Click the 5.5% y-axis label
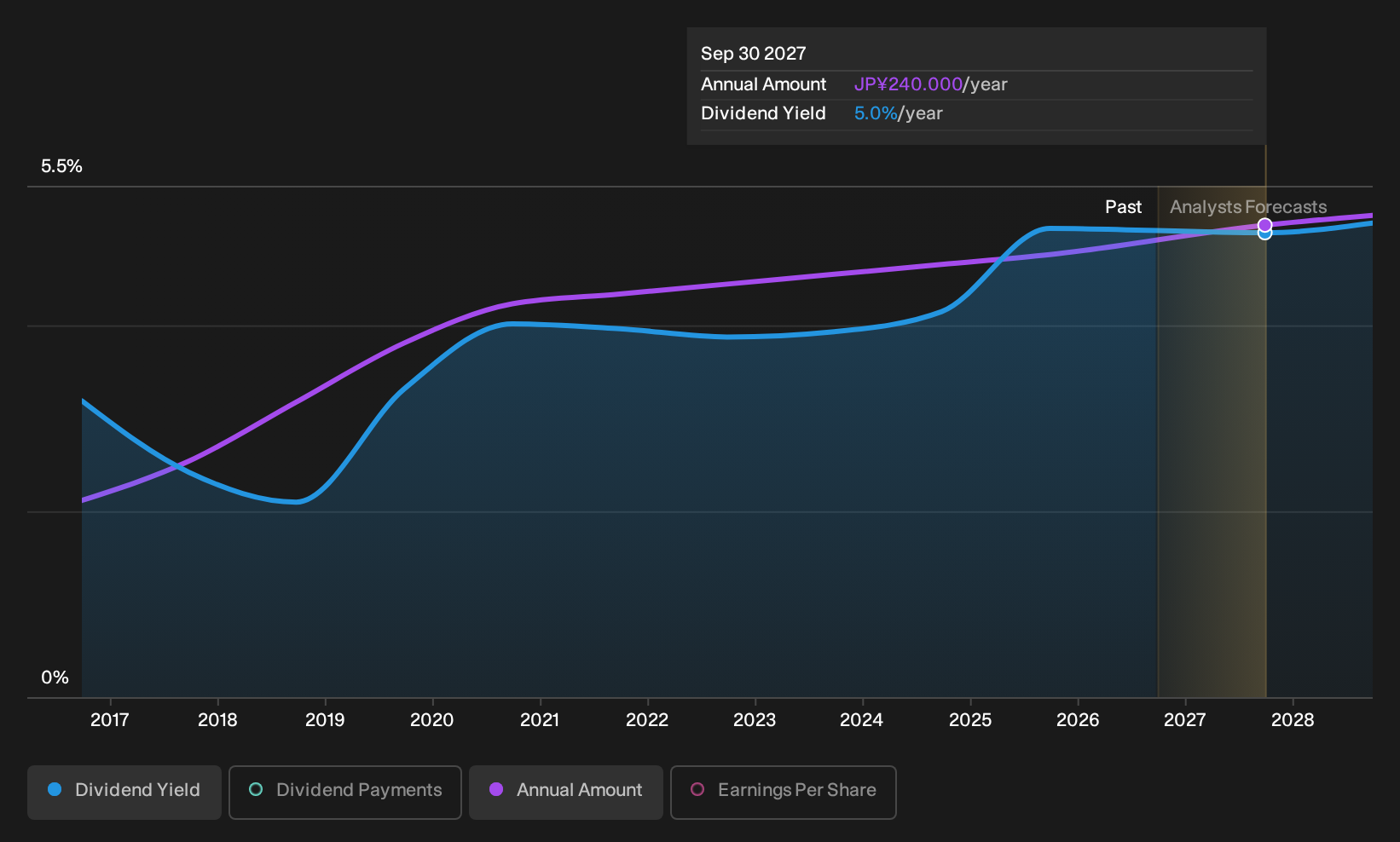1400x842 pixels. point(61,166)
